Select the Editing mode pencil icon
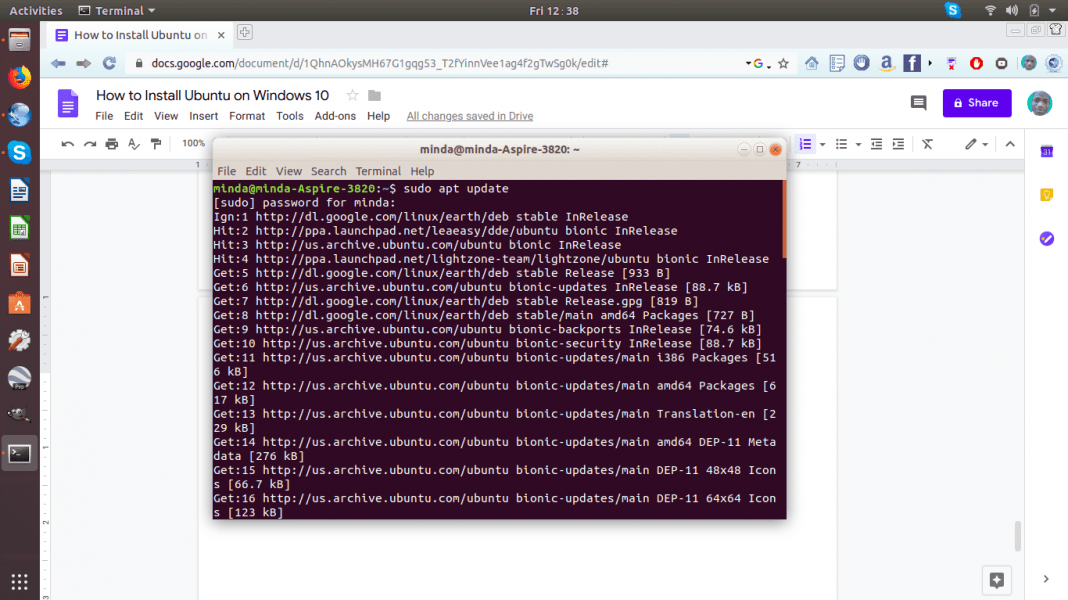 point(970,144)
